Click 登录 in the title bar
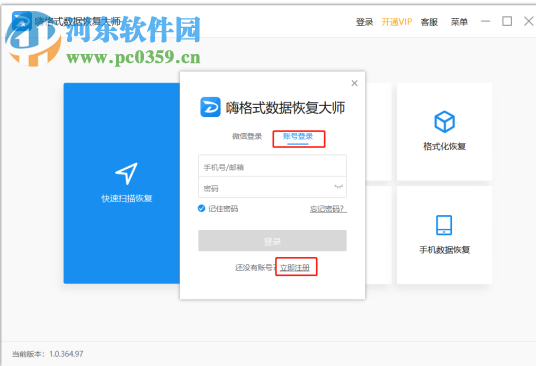Image resolution: width=536 pixels, height=366 pixels. click(364, 22)
